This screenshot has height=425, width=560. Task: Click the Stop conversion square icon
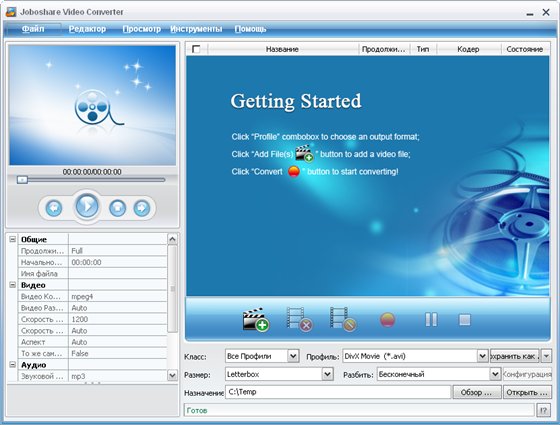(x=465, y=320)
